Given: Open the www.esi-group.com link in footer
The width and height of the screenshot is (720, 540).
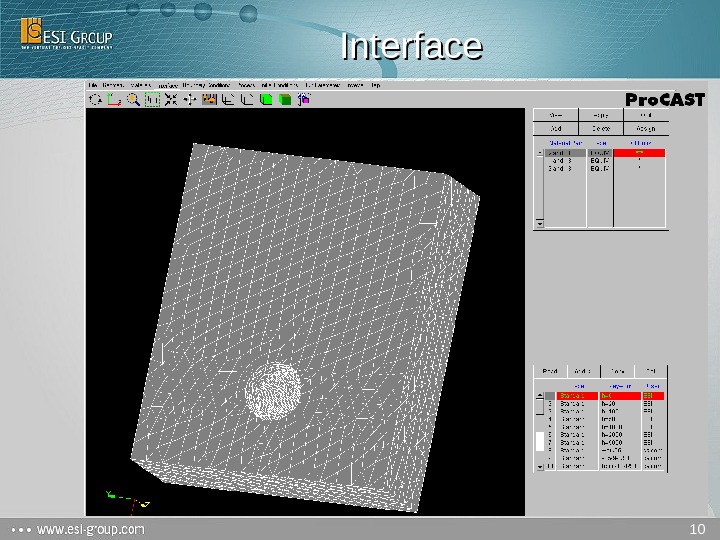Looking at the screenshot, I should [x=91, y=528].
